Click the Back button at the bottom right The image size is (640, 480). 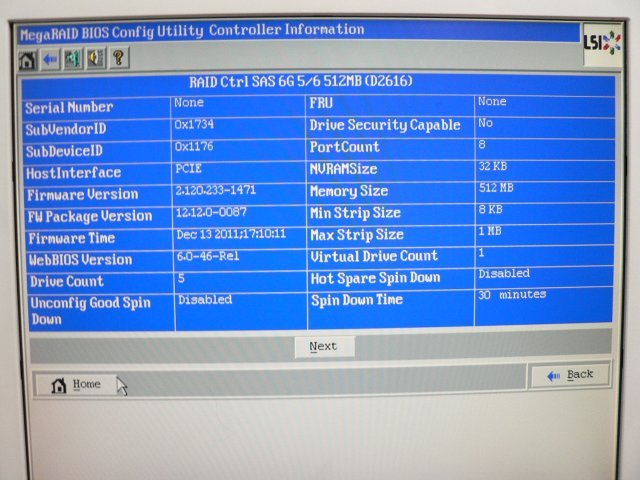tap(570, 375)
